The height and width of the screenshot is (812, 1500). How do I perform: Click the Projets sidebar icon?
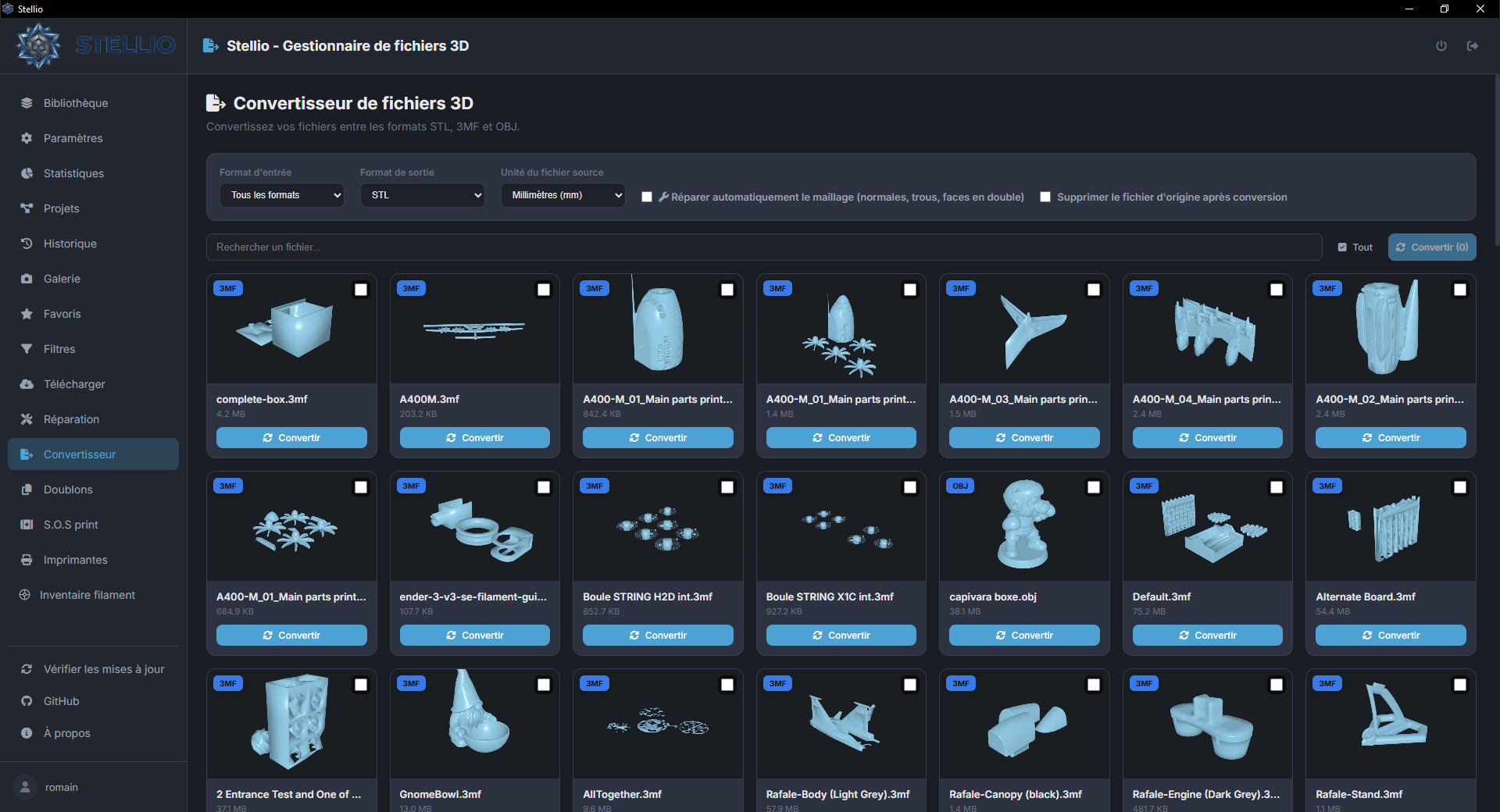27,208
